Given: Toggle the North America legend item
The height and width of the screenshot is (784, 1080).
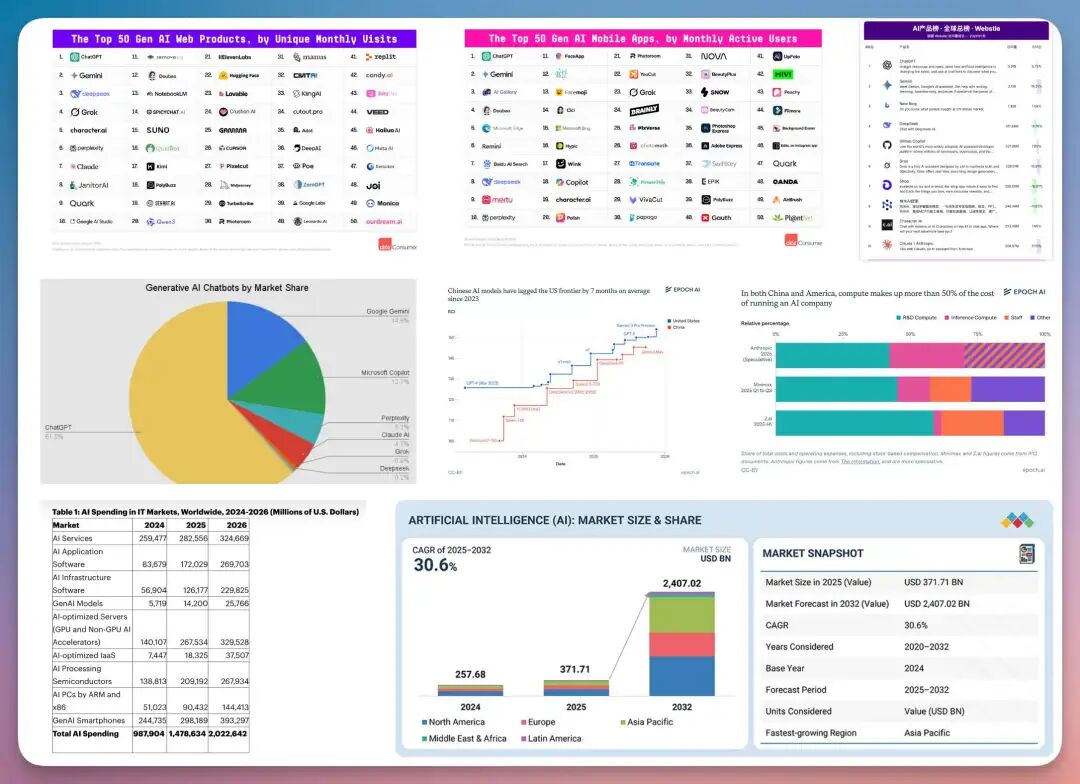Looking at the screenshot, I should tap(454, 721).
